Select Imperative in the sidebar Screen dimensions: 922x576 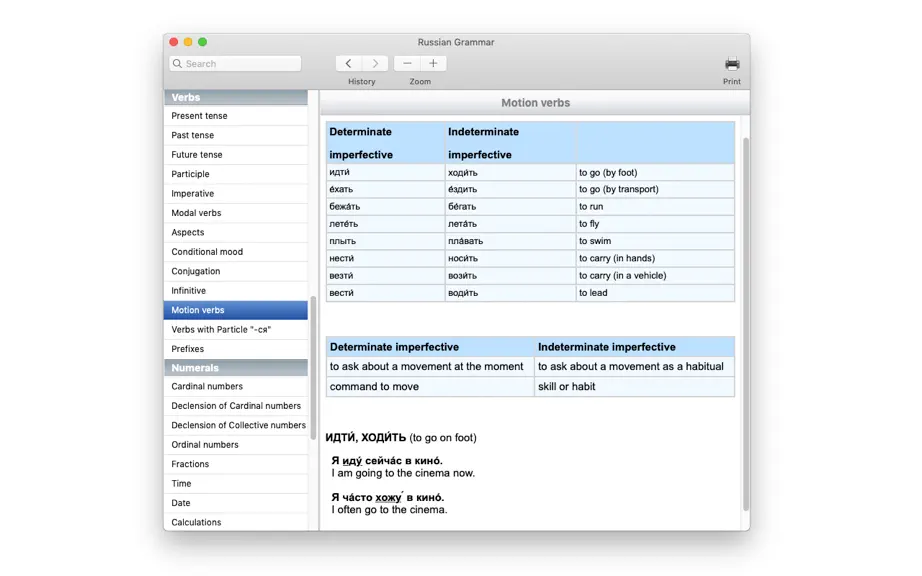[236, 193]
